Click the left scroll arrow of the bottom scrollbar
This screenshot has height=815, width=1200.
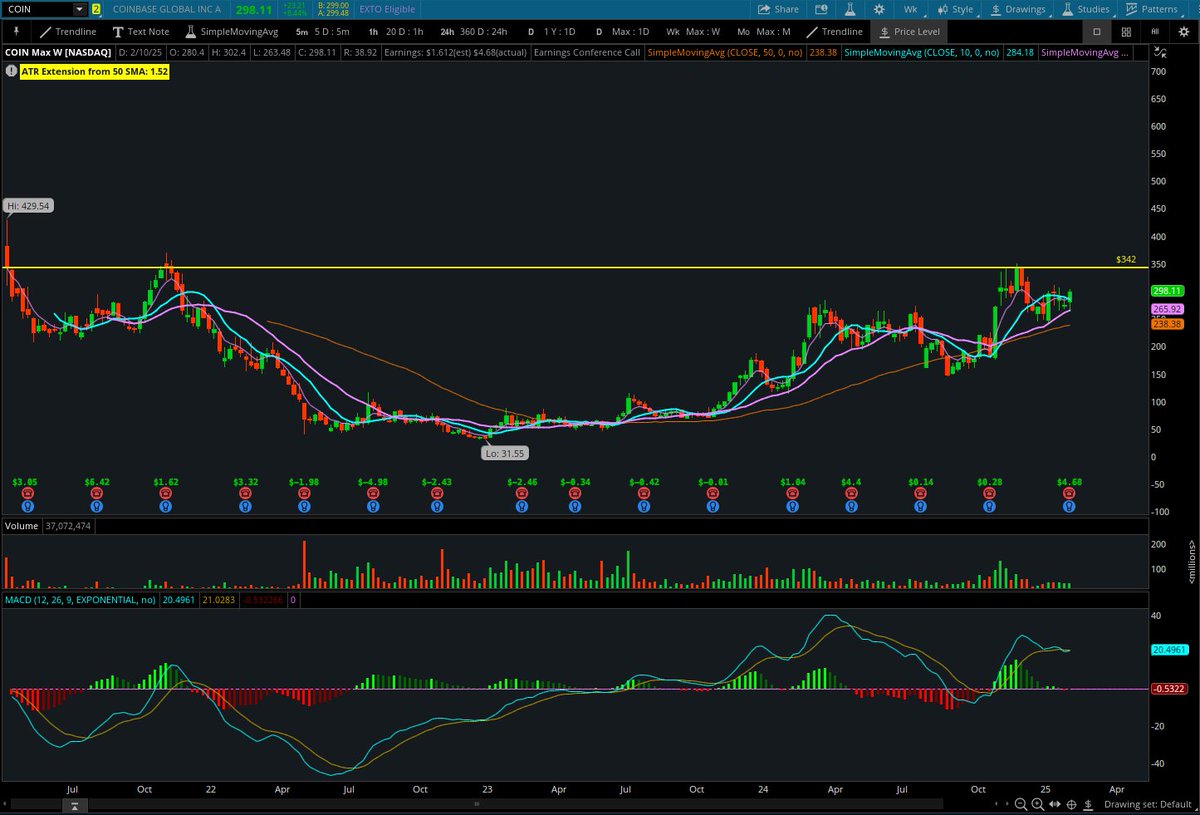tap(5, 804)
